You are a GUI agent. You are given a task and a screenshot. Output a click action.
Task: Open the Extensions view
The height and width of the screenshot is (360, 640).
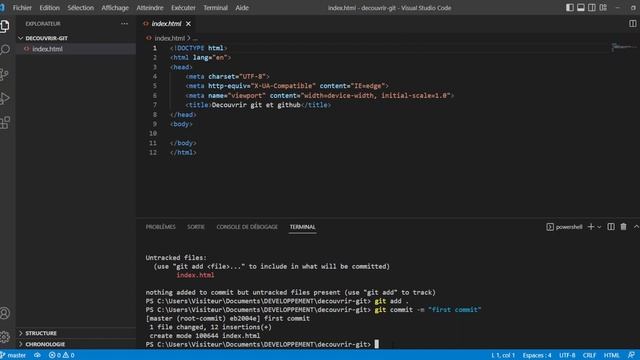pos(5,122)
